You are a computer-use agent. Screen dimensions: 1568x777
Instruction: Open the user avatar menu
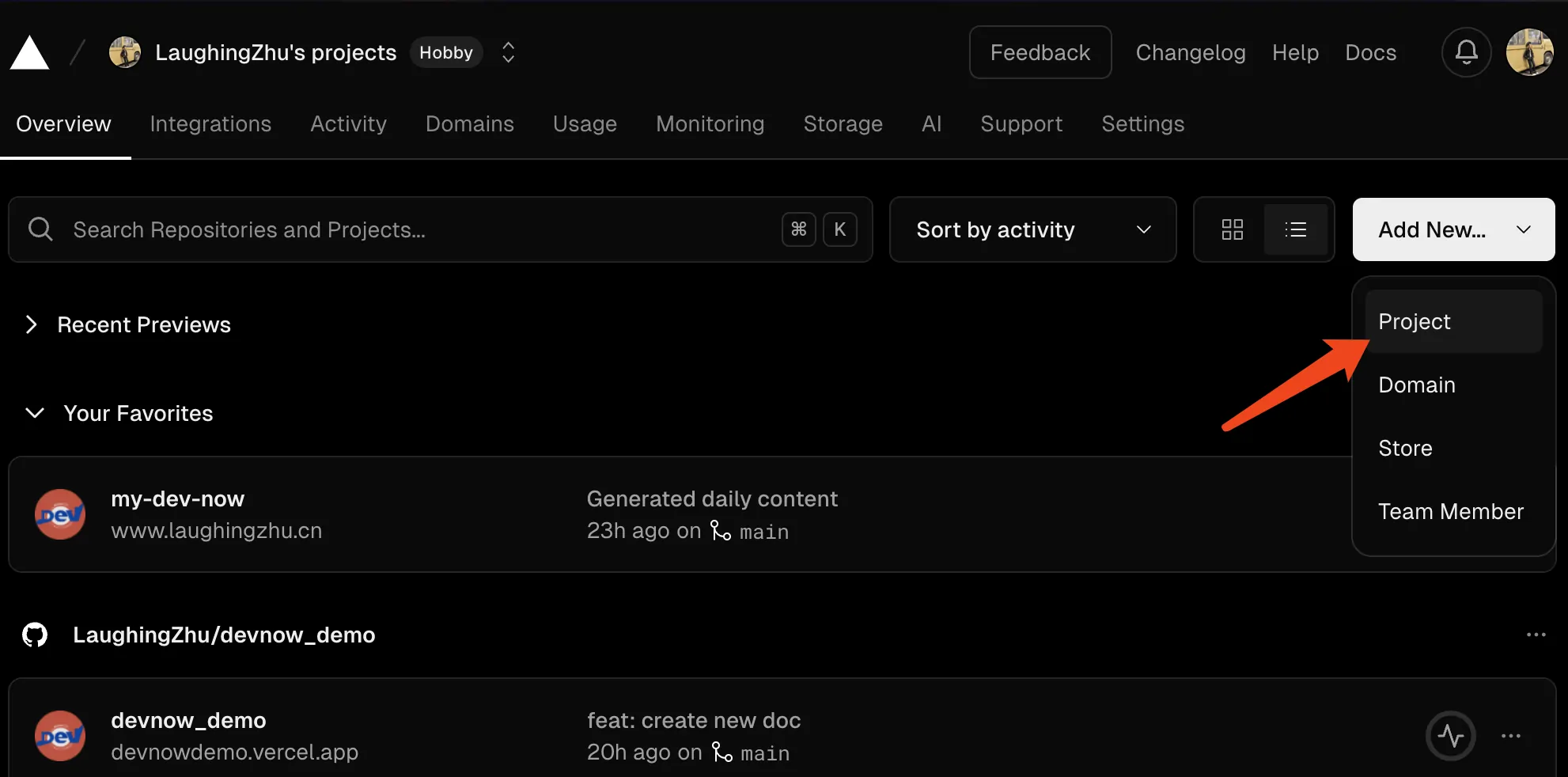[1529, 52]
